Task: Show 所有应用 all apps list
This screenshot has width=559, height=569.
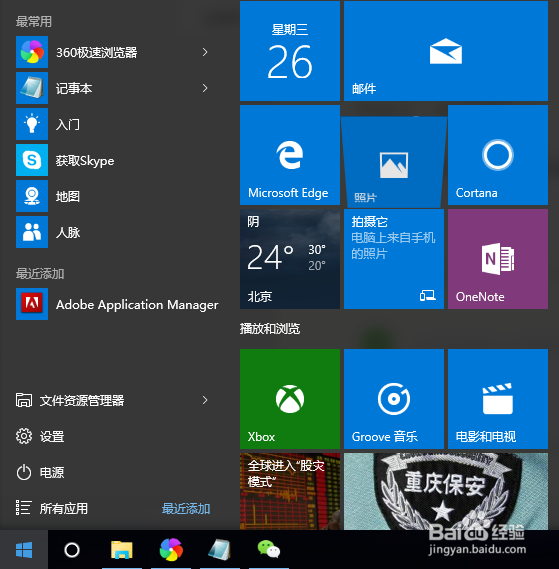Action: point(52,508)
